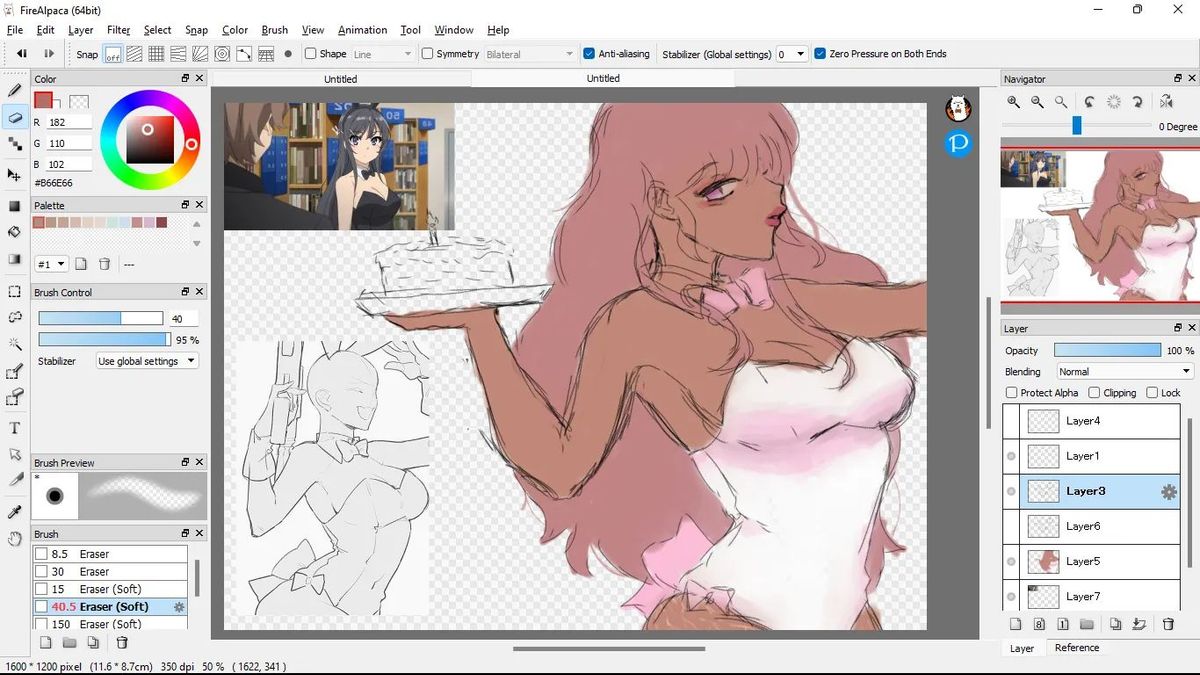Screen dimensions: 1200x675
Task: Pick the foreground color swatch
Action: (43, 100)
